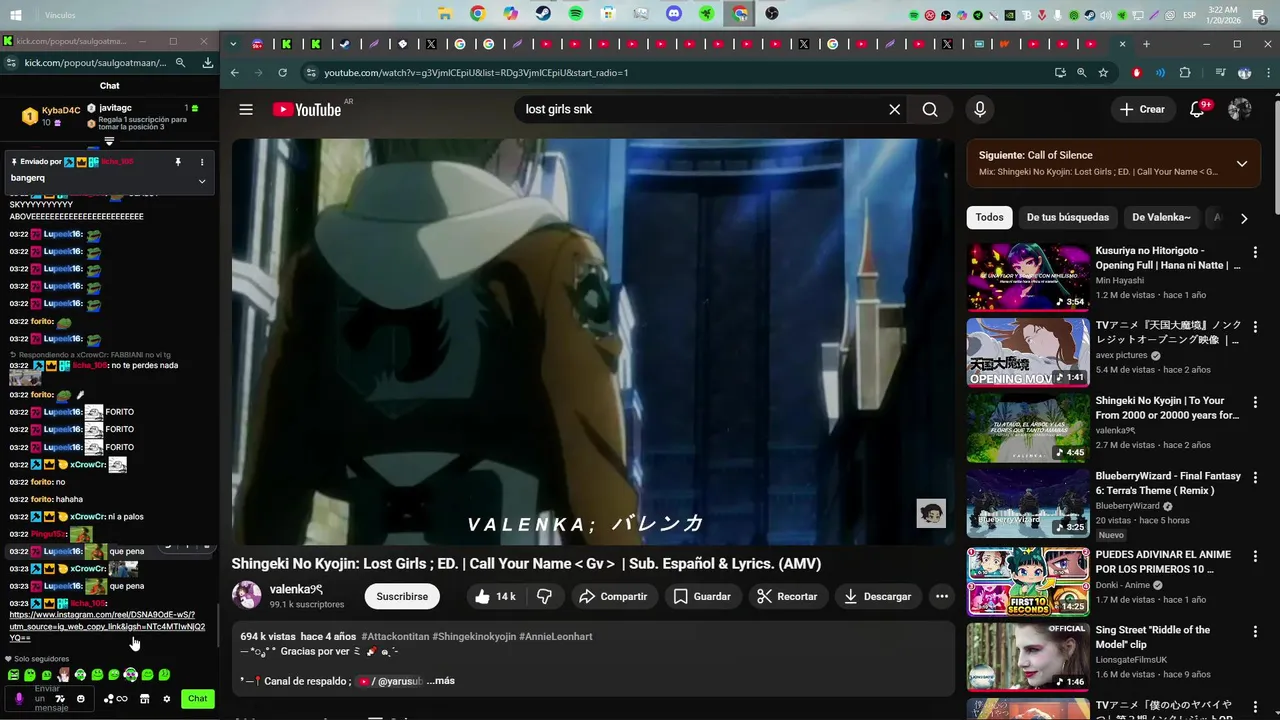
Task: Open options for 'To Your From 2000' video
Action: coord(1255,402)
